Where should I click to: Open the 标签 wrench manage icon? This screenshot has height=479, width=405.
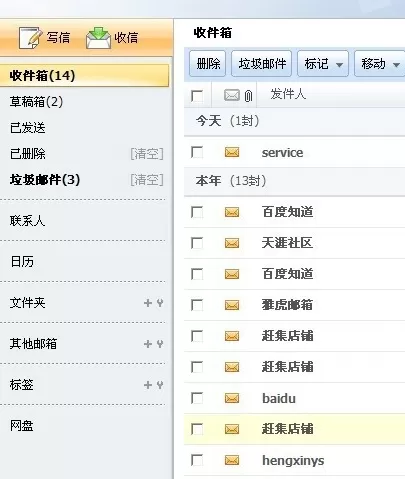pos(160,385)
